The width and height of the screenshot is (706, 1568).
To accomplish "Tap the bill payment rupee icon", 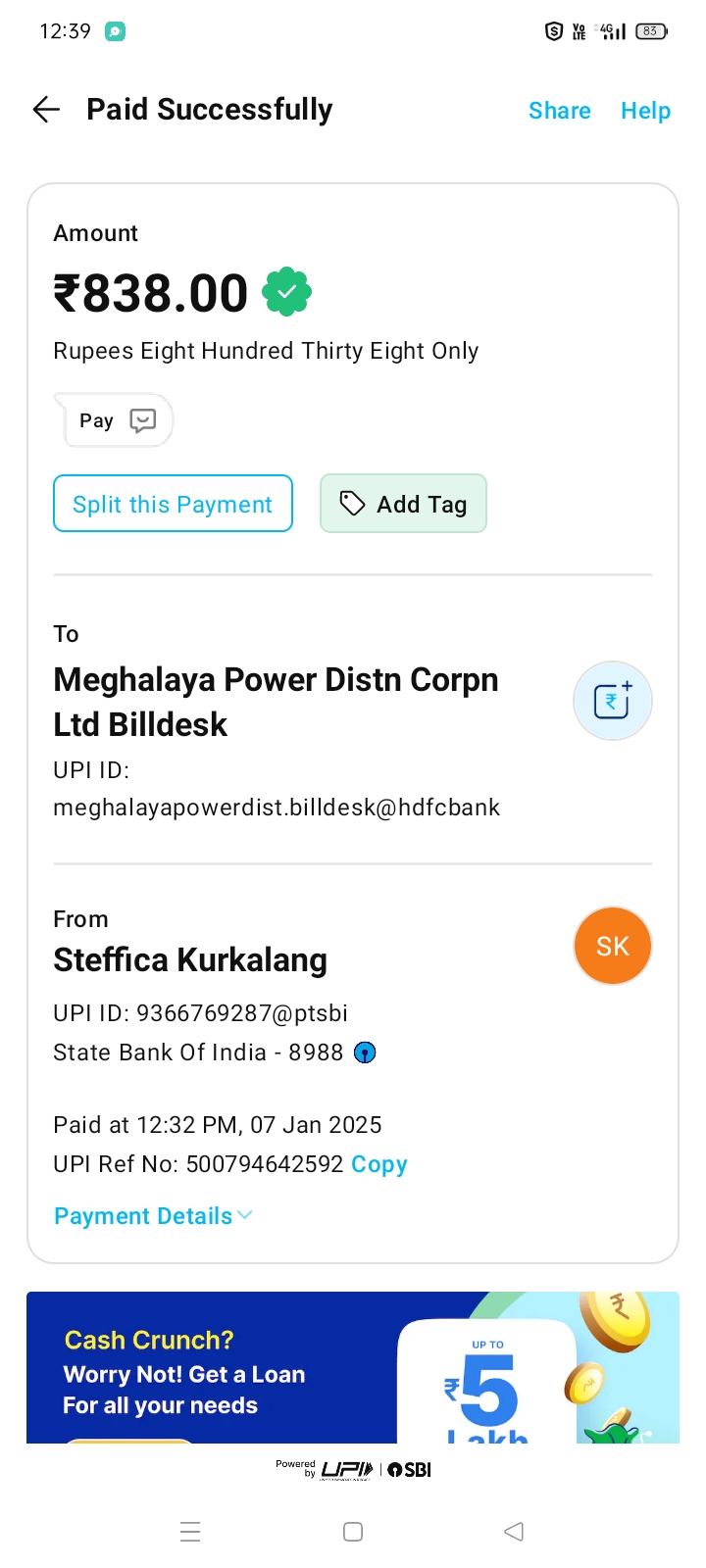I will click(x=612, y=701).
